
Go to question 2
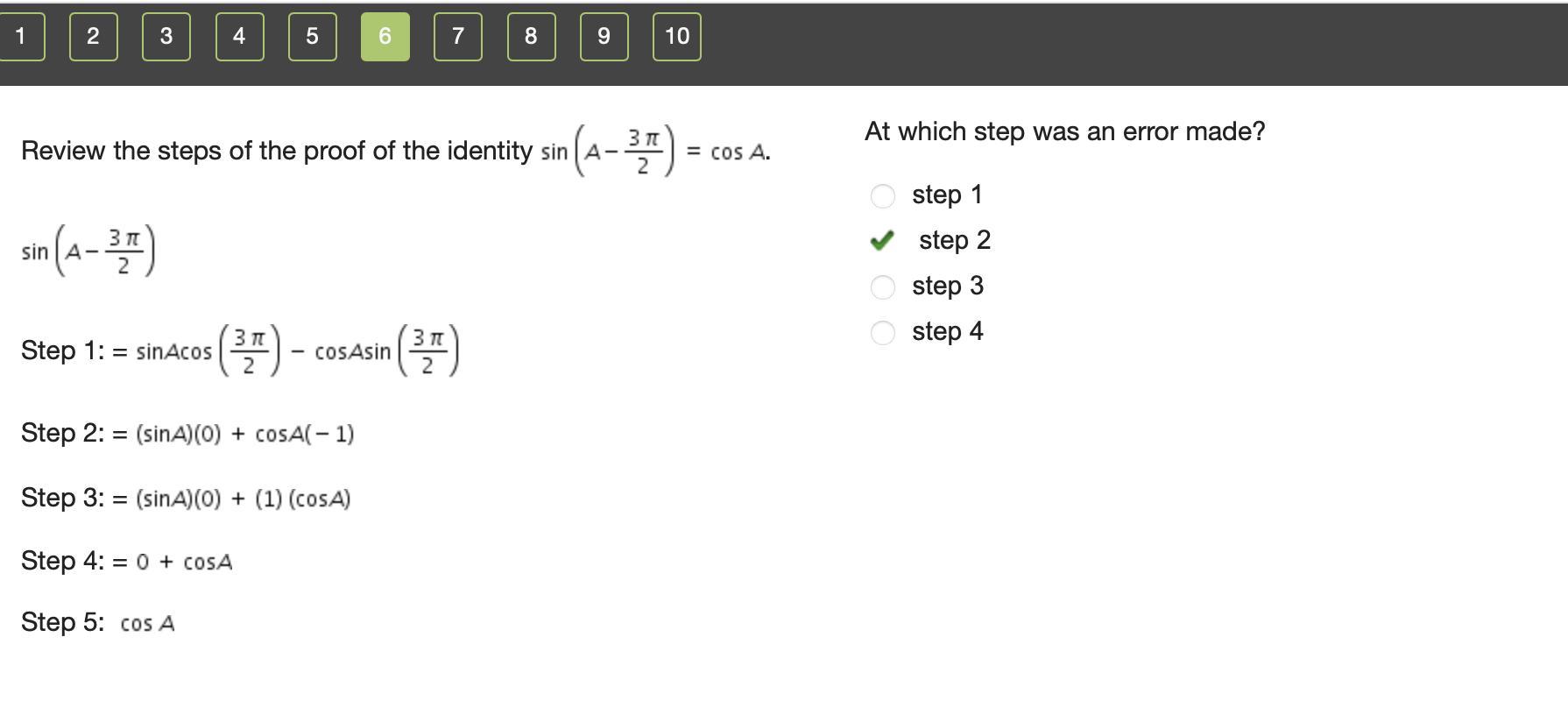[93, 37]
